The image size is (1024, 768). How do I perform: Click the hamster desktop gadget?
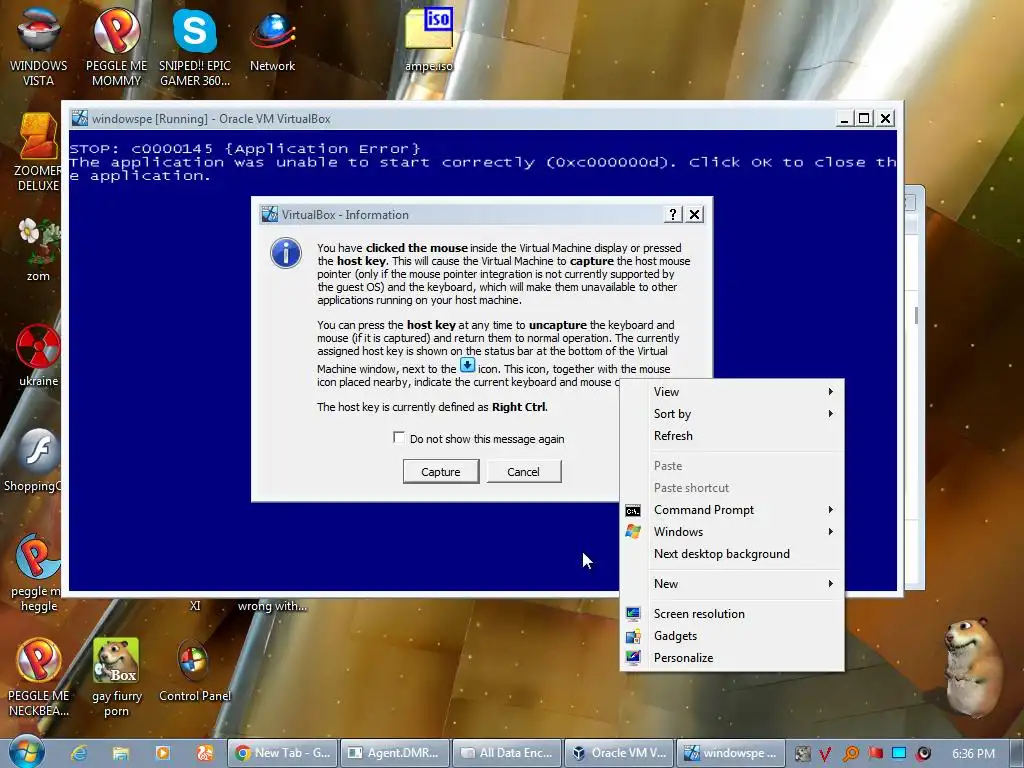pos(974,666)
